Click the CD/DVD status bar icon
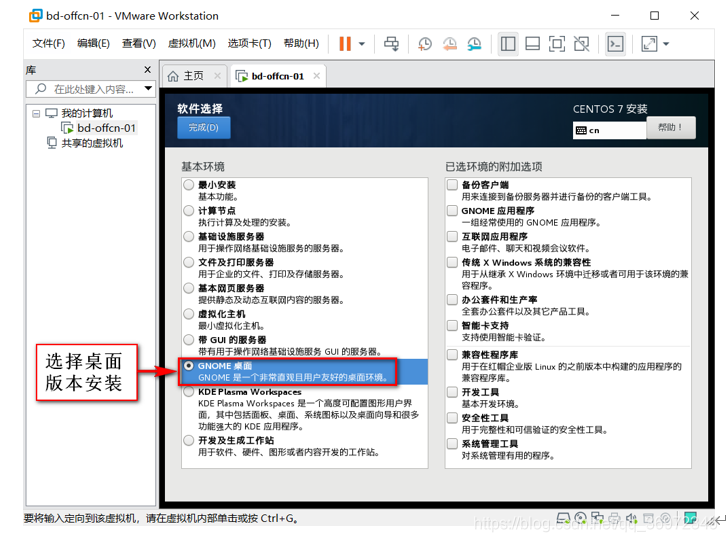 pos(580,518)
